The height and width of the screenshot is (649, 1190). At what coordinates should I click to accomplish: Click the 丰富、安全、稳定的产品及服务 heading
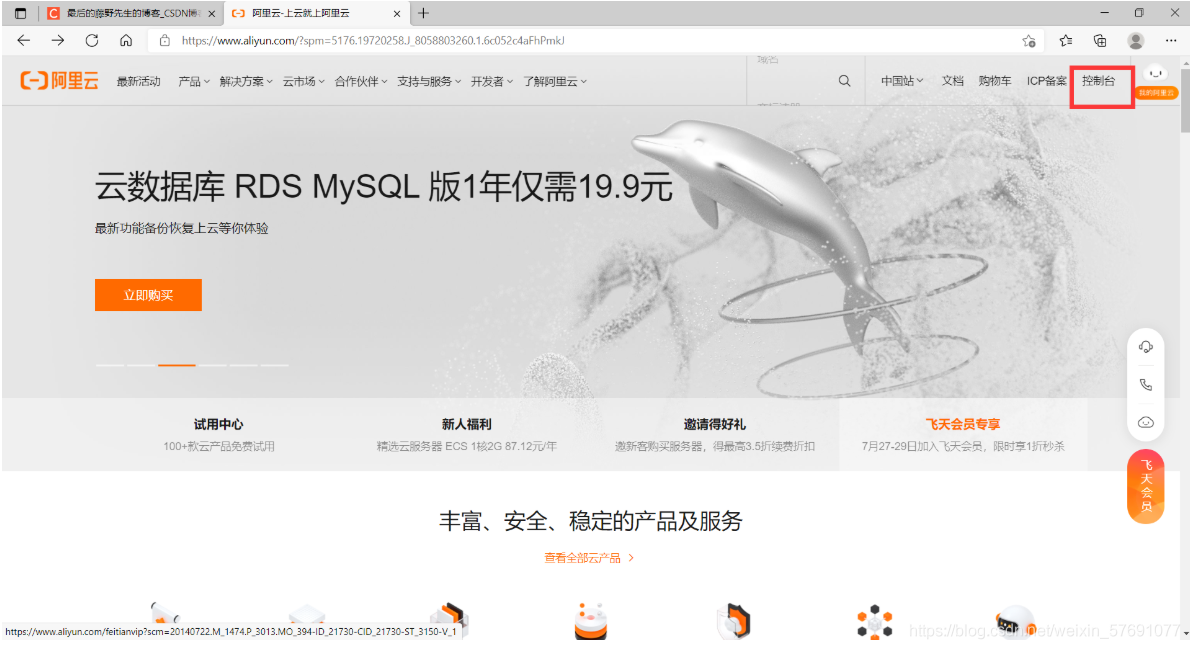[590, 521]
